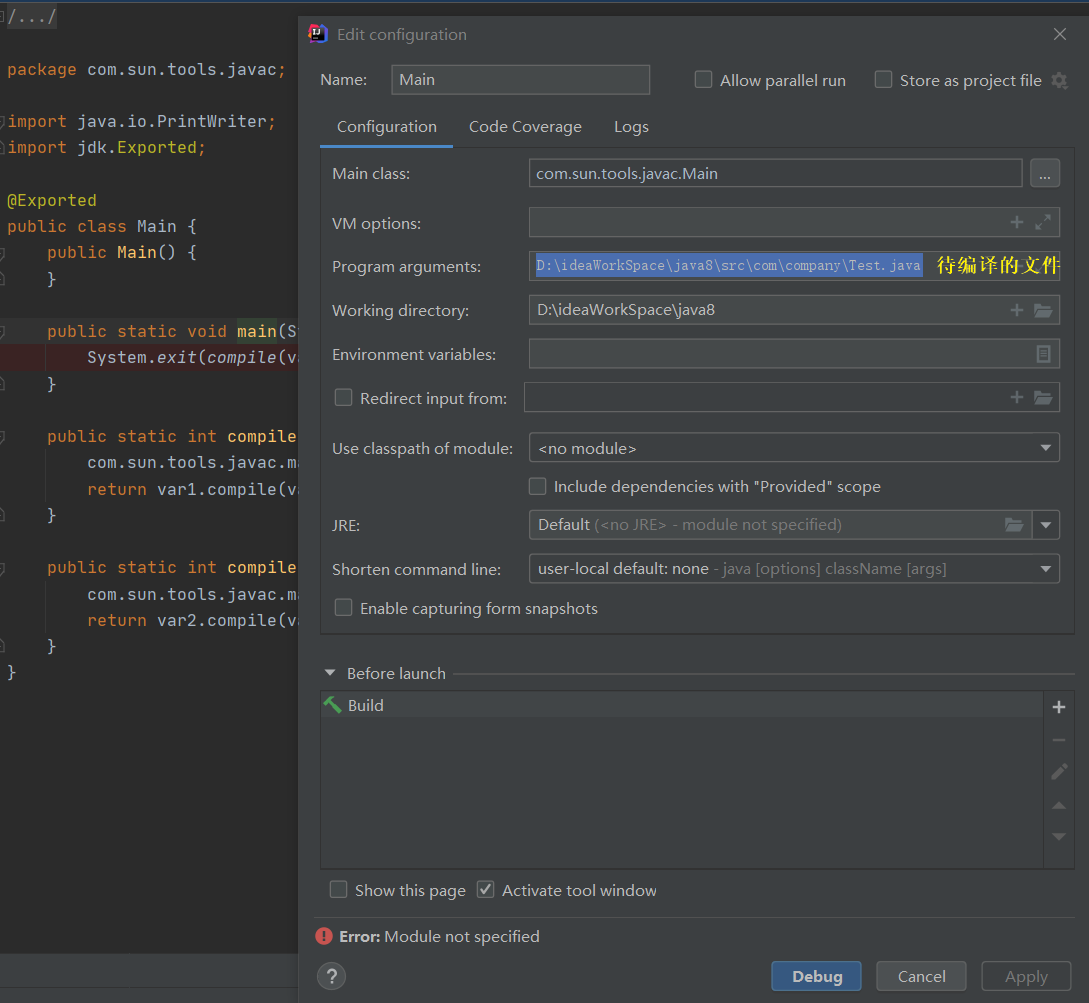Open the Use classpath of module dropdown
This screenshot has width=1089, height=1003.
pos(1046,447)
